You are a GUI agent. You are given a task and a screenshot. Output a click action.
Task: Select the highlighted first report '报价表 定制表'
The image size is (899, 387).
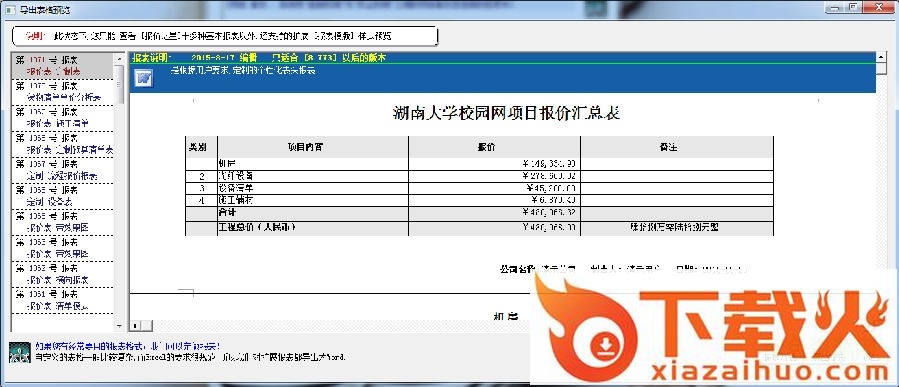click(x=63, y=65)
